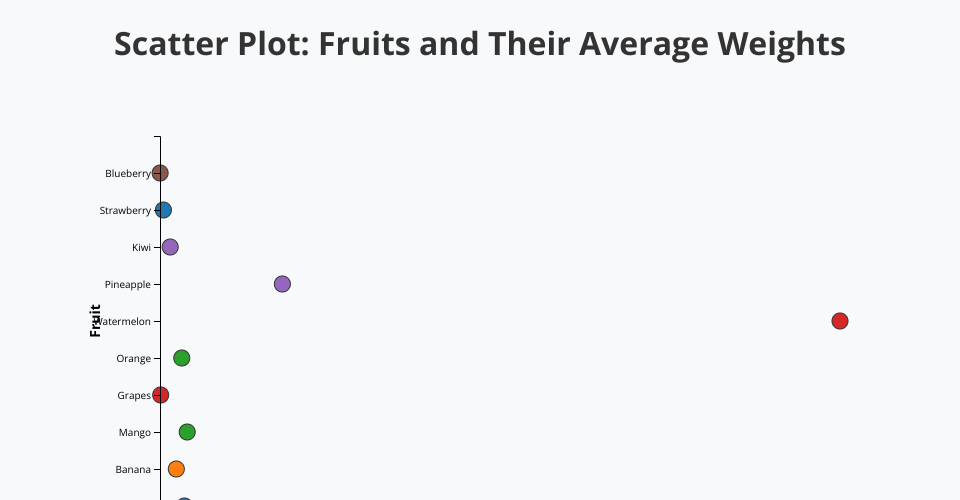This screenshot has width=960, height=500.
Task: Click the Kiwi axis label
Action: [x=141, y=247]
